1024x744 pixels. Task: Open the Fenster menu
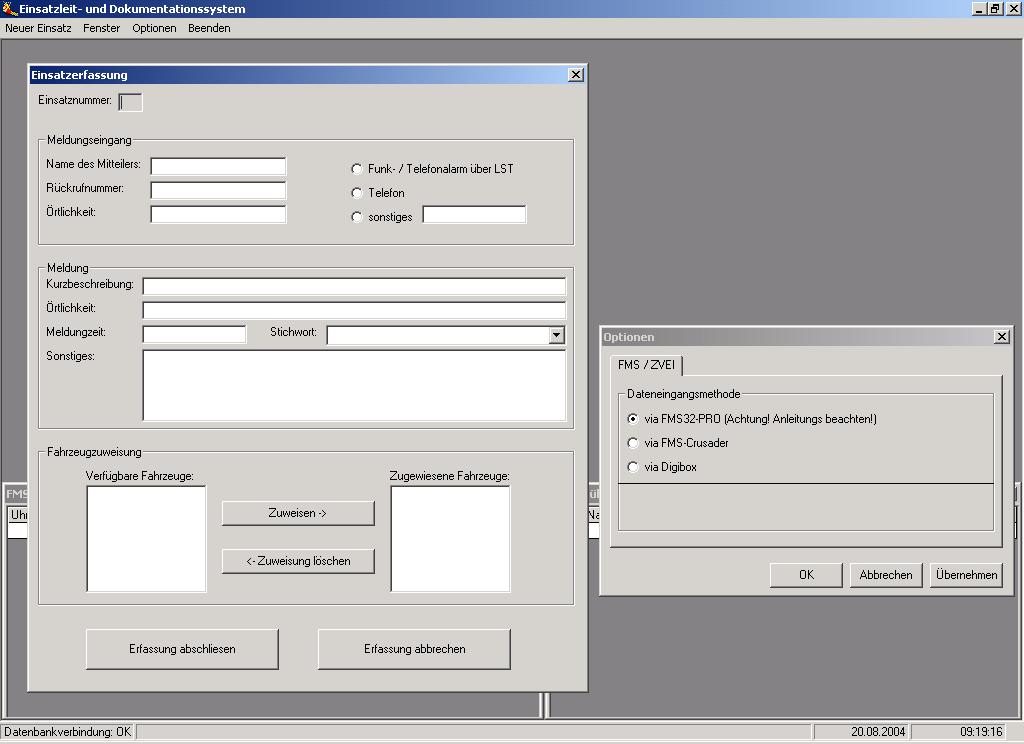101,28
